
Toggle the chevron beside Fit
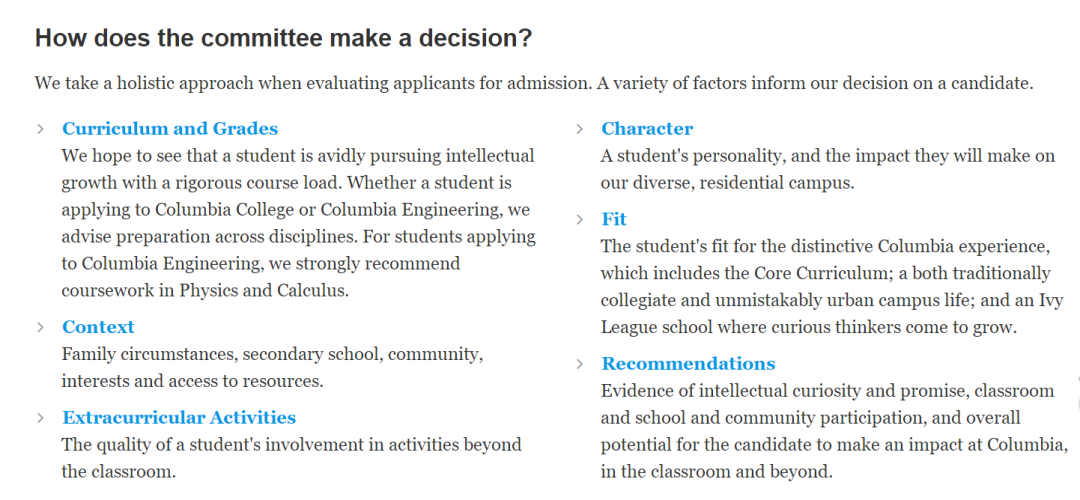(579, 219)
